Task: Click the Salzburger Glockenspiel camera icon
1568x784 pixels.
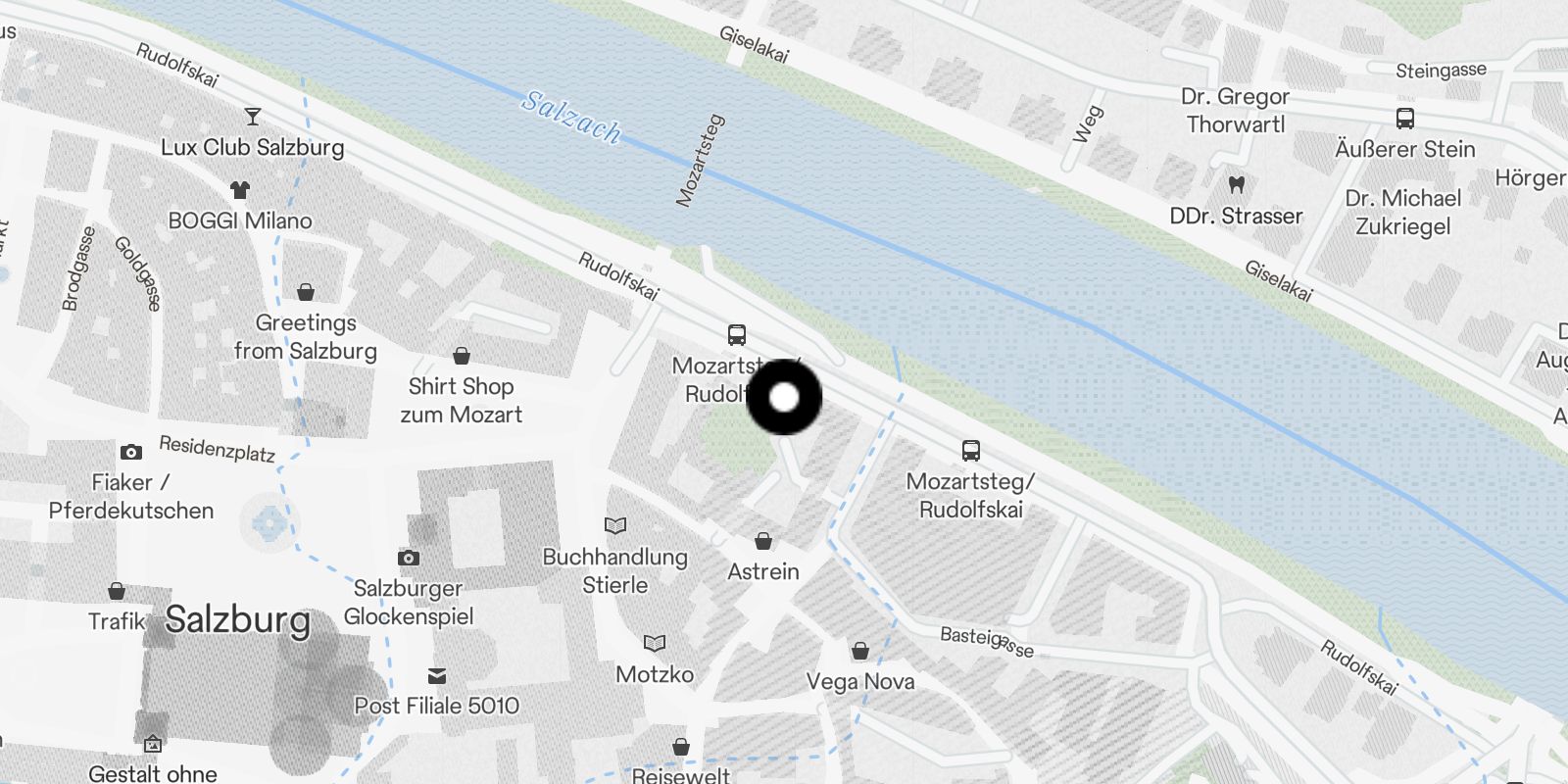Action: point(409,558)
